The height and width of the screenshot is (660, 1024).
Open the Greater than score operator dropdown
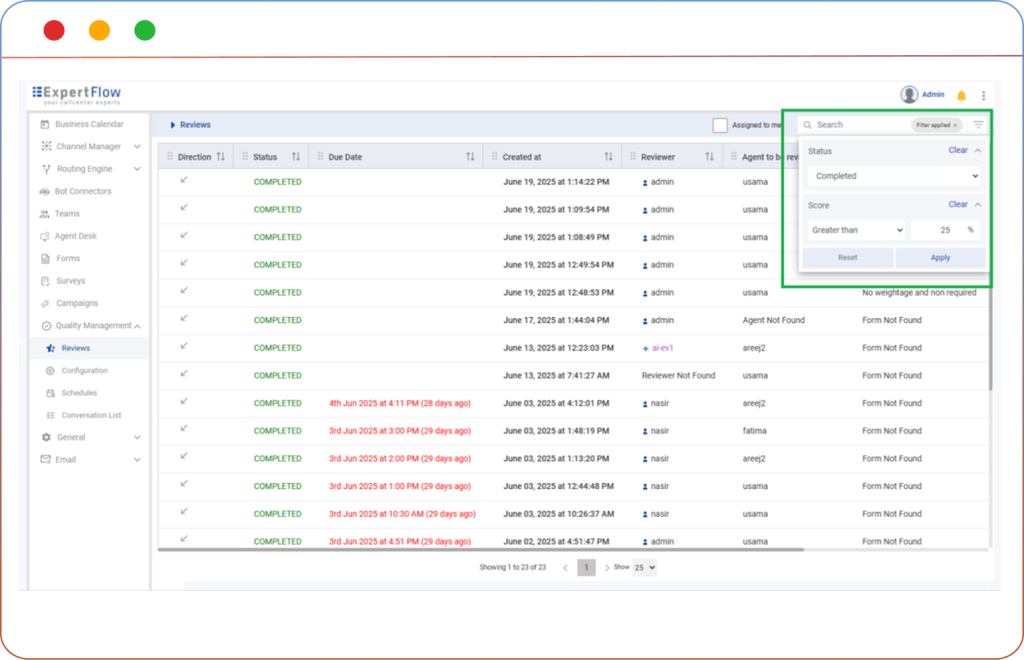[x=856, y=230]
